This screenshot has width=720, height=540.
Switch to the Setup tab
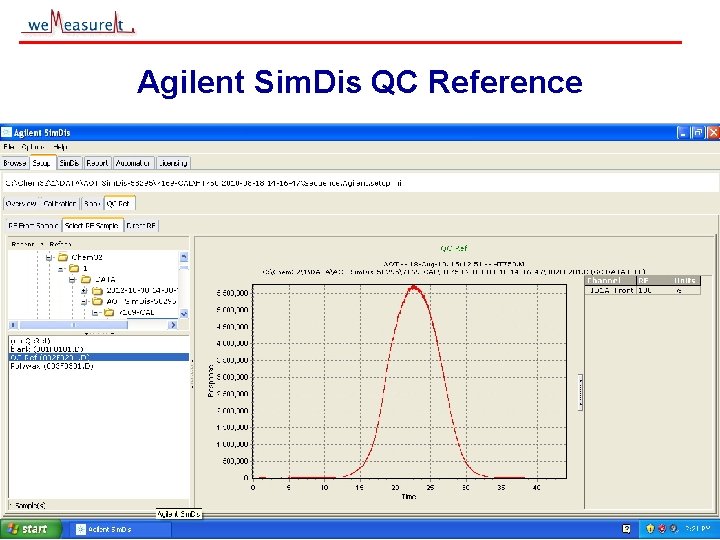coord(42,163)
